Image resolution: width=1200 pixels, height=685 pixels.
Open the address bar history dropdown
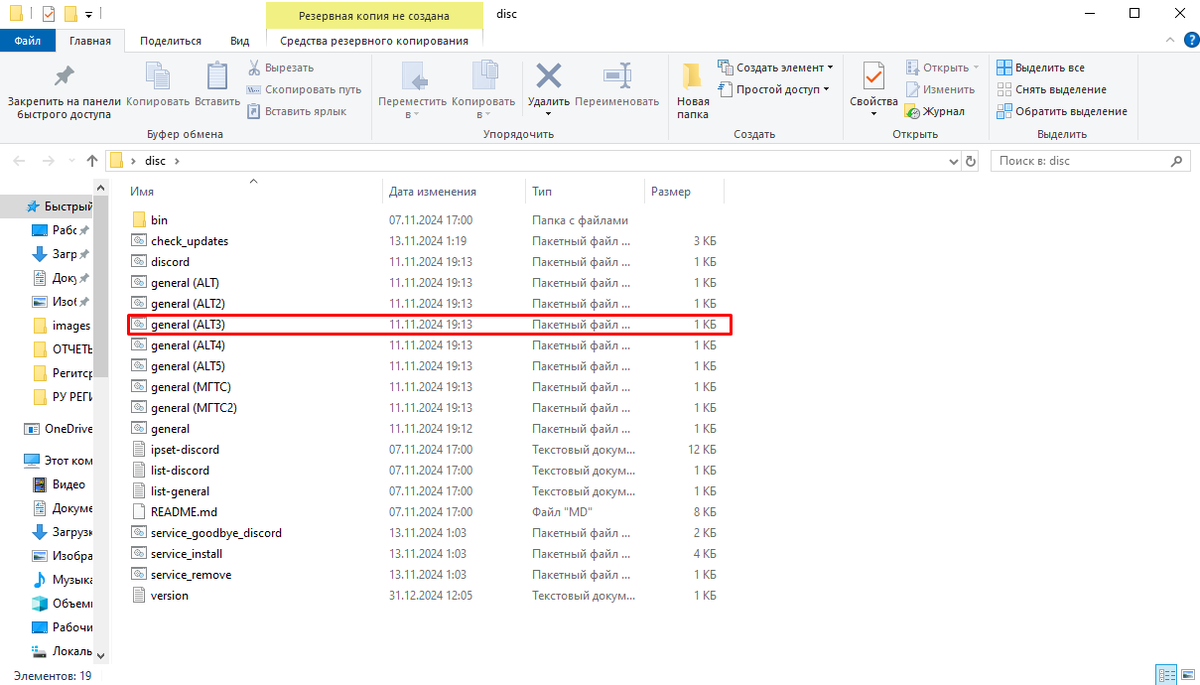(952, 161)
